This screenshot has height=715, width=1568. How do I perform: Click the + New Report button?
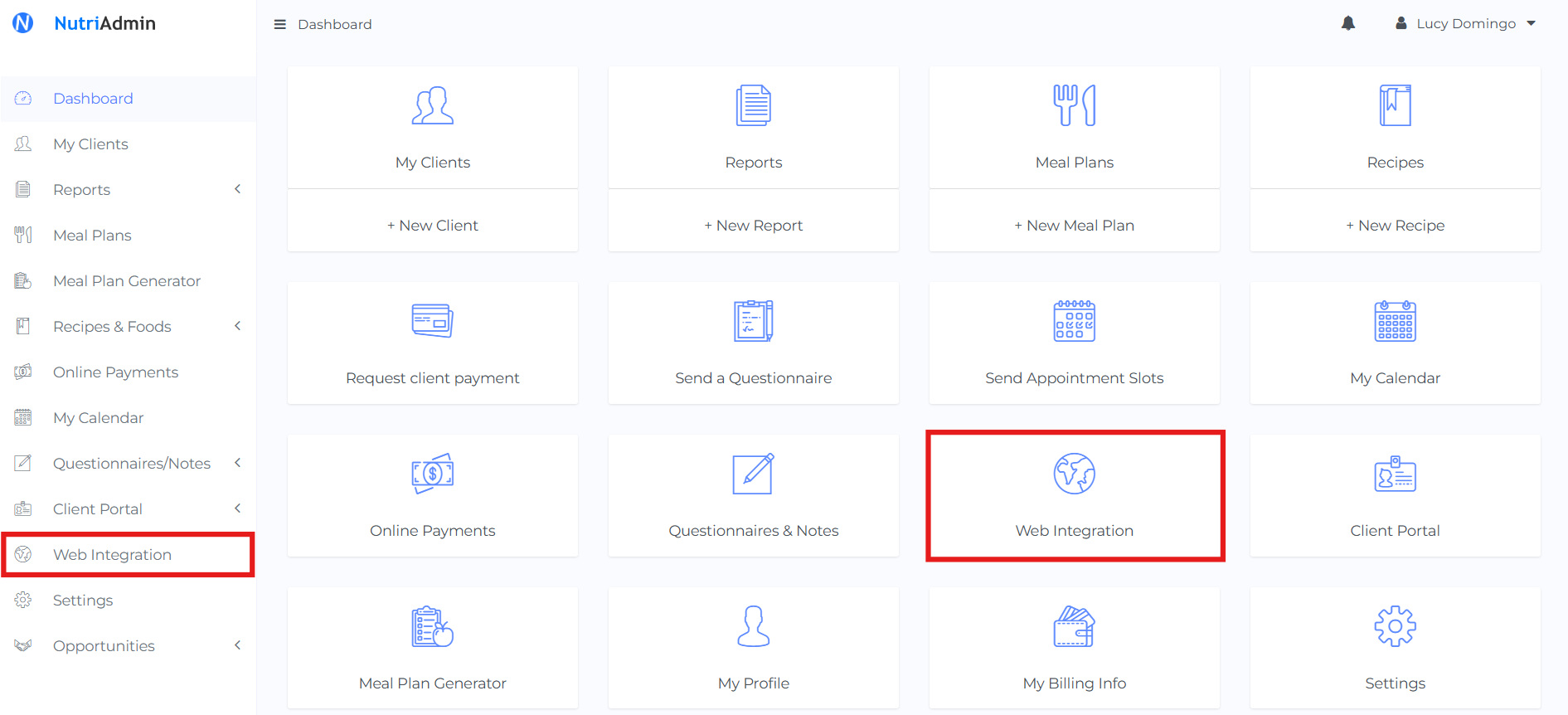coord(754,221)
